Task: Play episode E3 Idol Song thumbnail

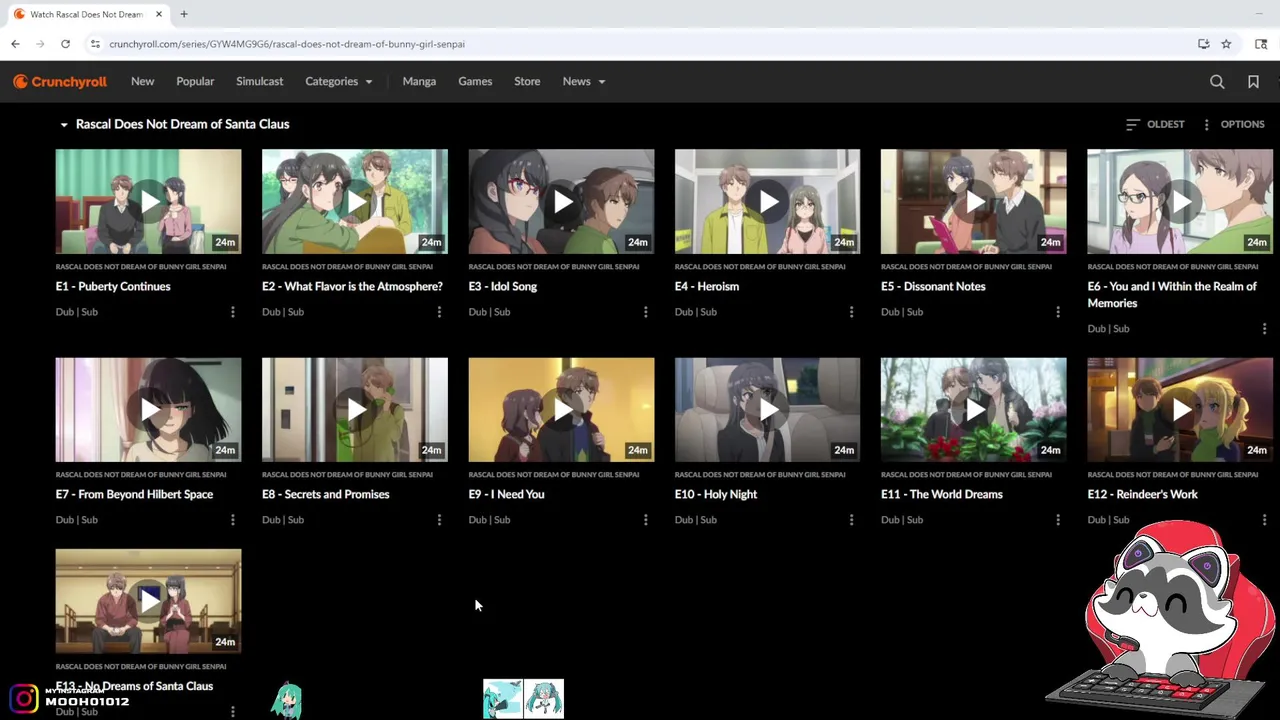Action: 561,202
